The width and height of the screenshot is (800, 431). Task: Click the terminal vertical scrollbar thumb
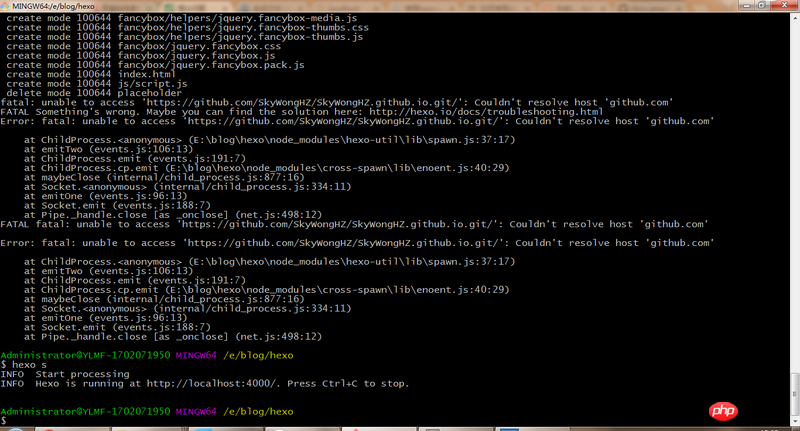point(794,394)
